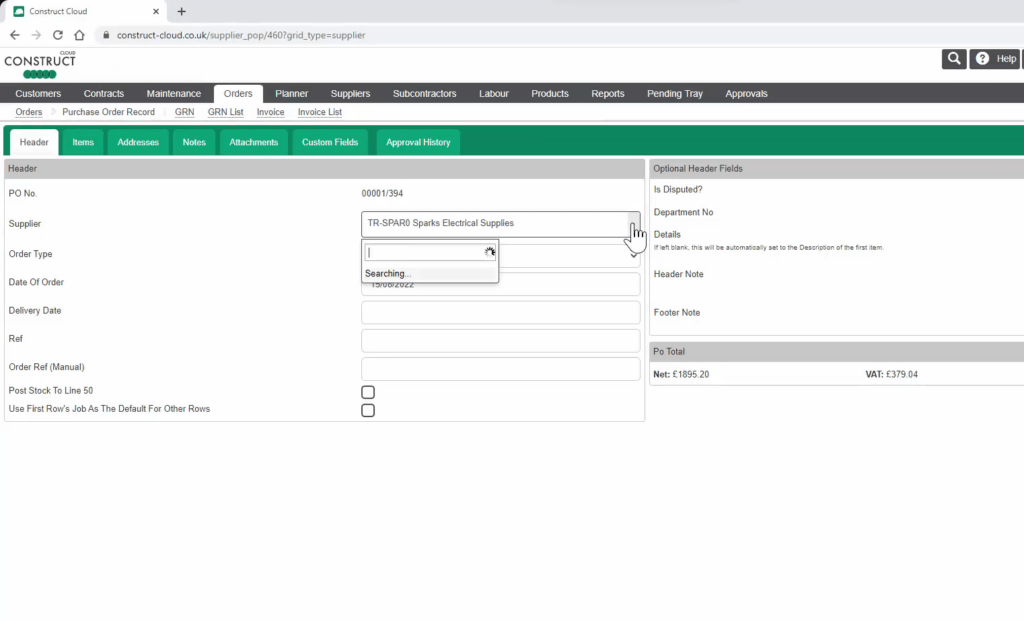Click the Order Ref (Manual) field
The image size is (1024, 621).
(500, 369)
